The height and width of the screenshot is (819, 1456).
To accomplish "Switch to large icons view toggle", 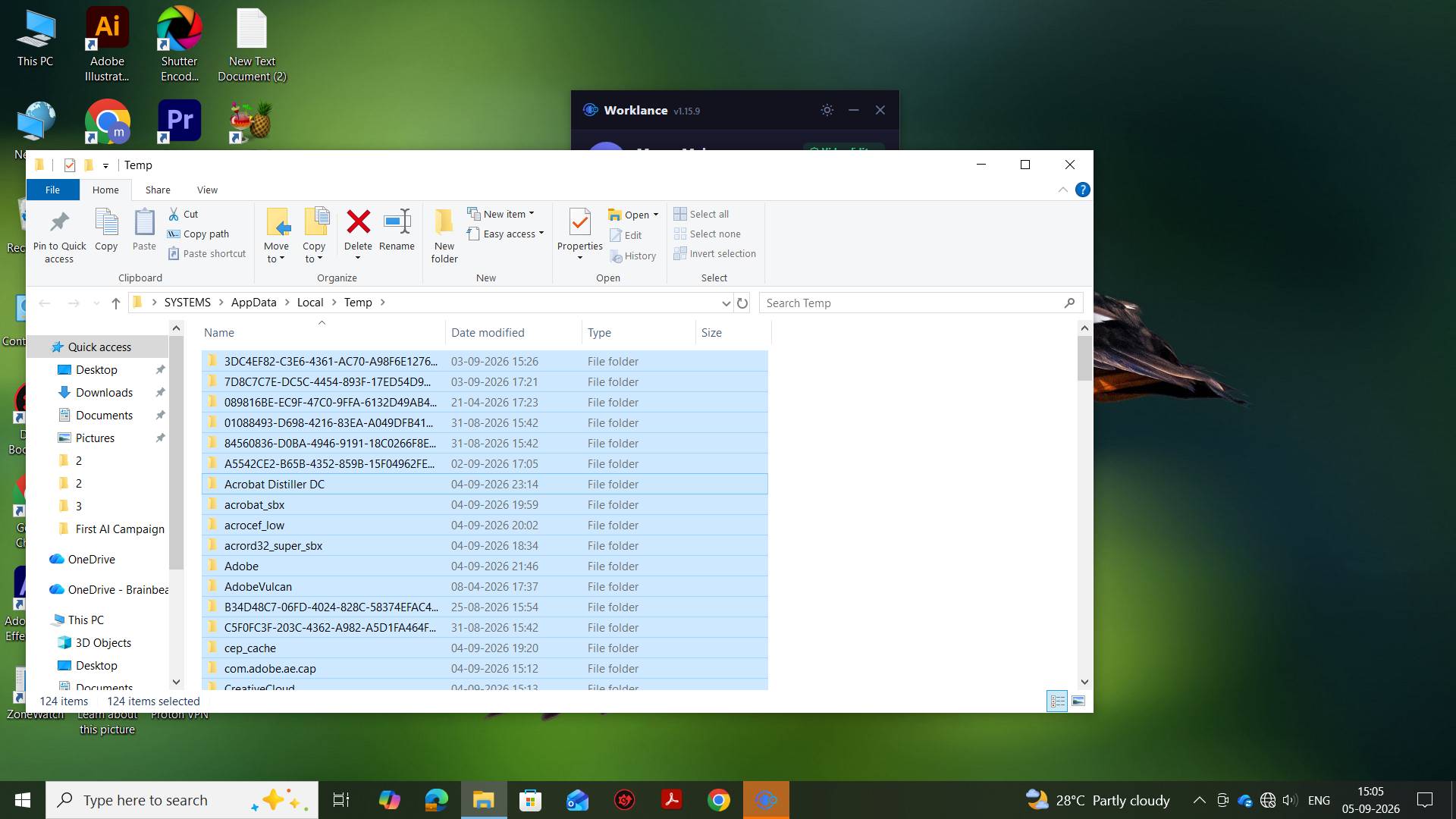I will [1078, 701].
